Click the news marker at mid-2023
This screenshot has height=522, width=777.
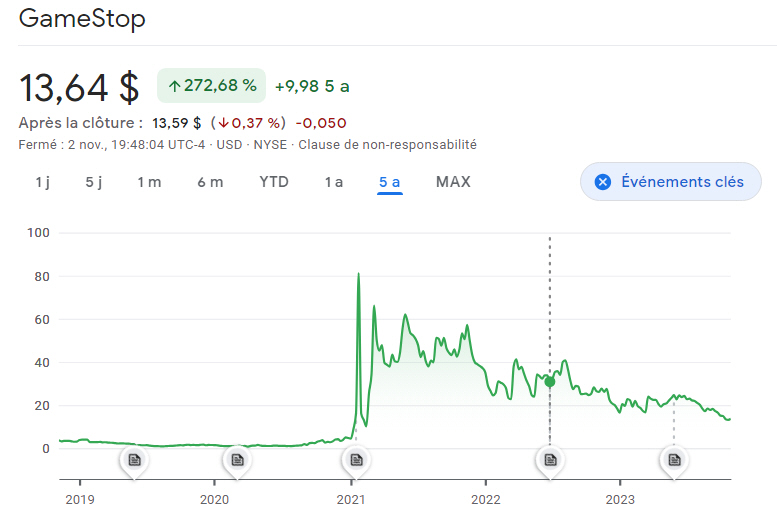pyautogui.click(x=674, y=459)
